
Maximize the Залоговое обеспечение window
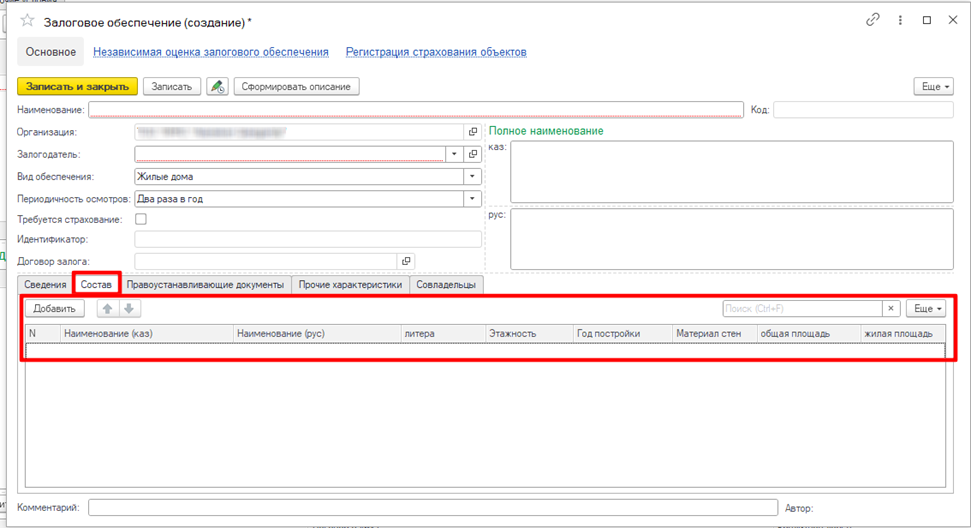click(927, 20)
